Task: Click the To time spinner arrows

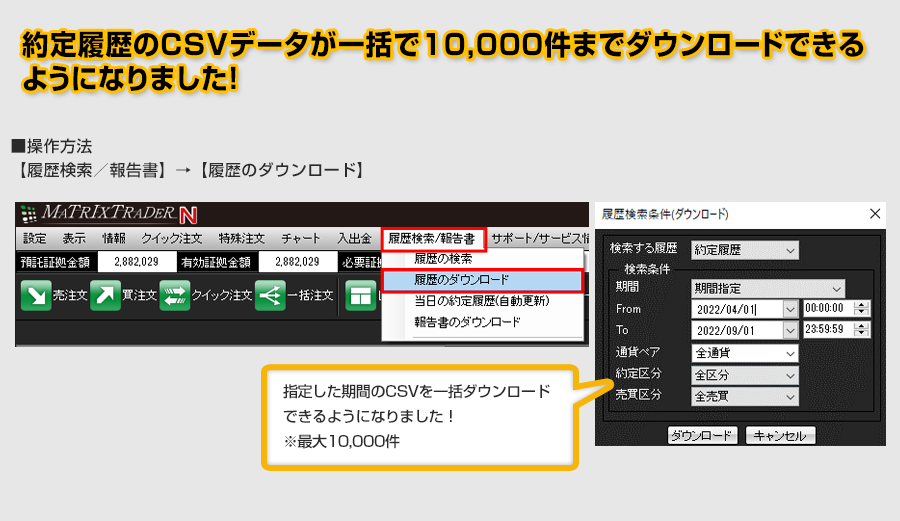Action: click(861, 329)
